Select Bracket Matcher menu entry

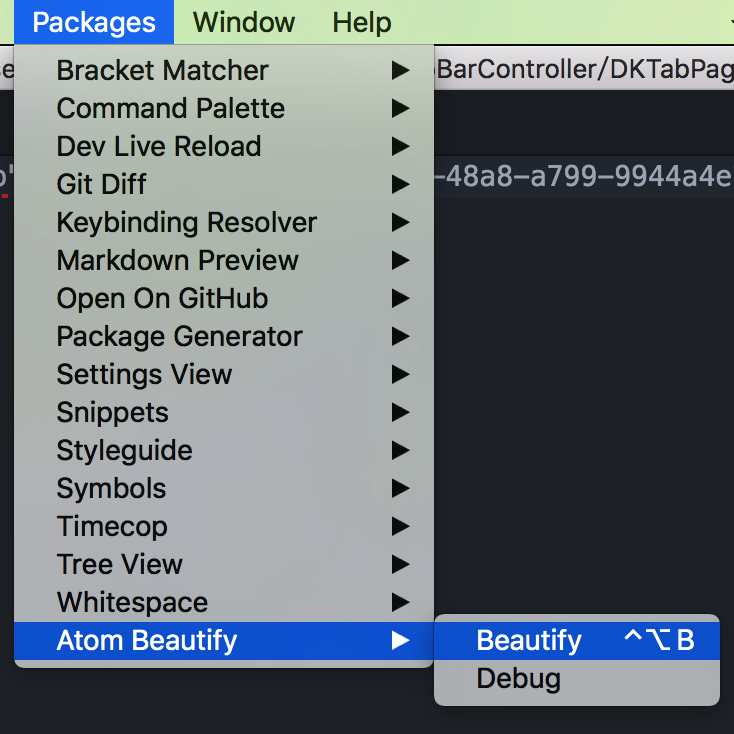224,70
